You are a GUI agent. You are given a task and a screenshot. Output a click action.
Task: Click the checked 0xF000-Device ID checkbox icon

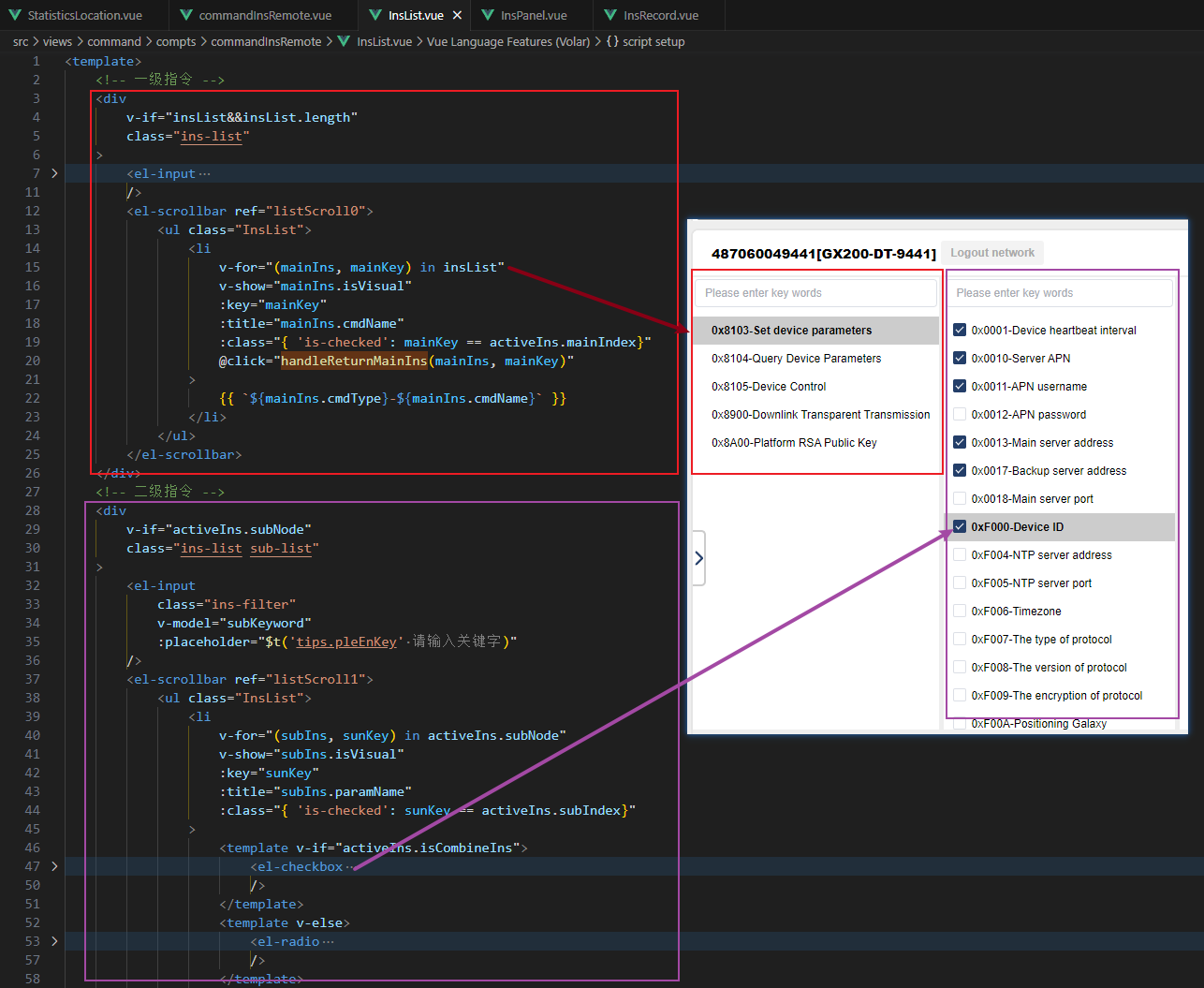959,526
